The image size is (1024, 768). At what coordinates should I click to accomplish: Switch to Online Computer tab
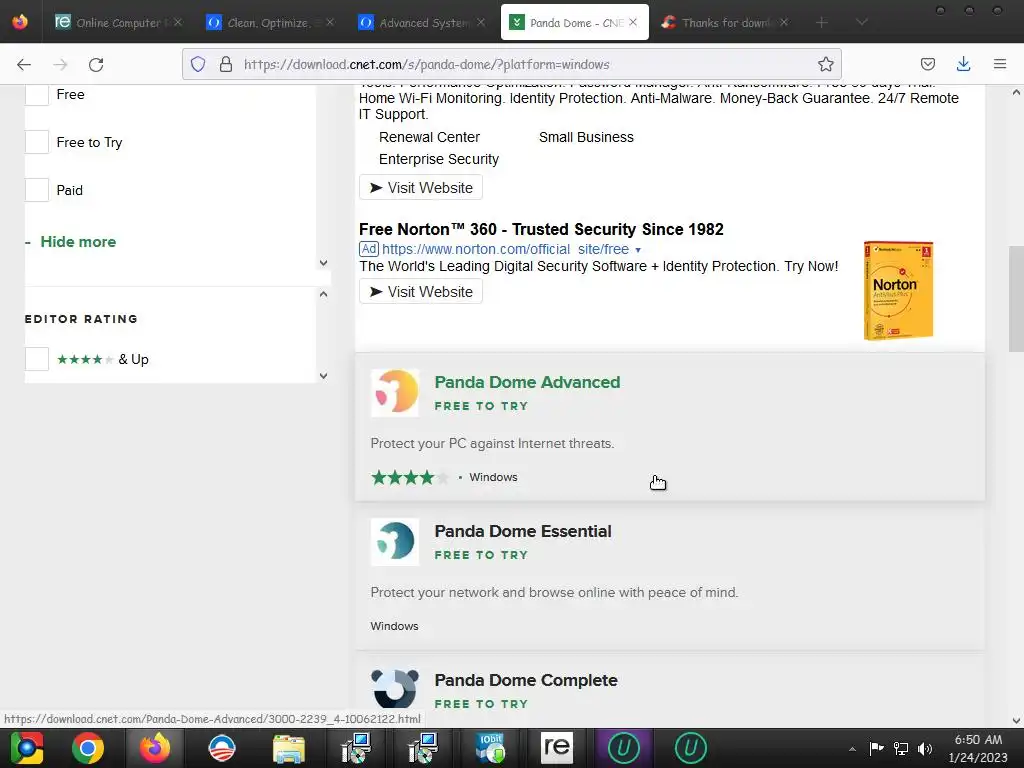click(118, 23)
